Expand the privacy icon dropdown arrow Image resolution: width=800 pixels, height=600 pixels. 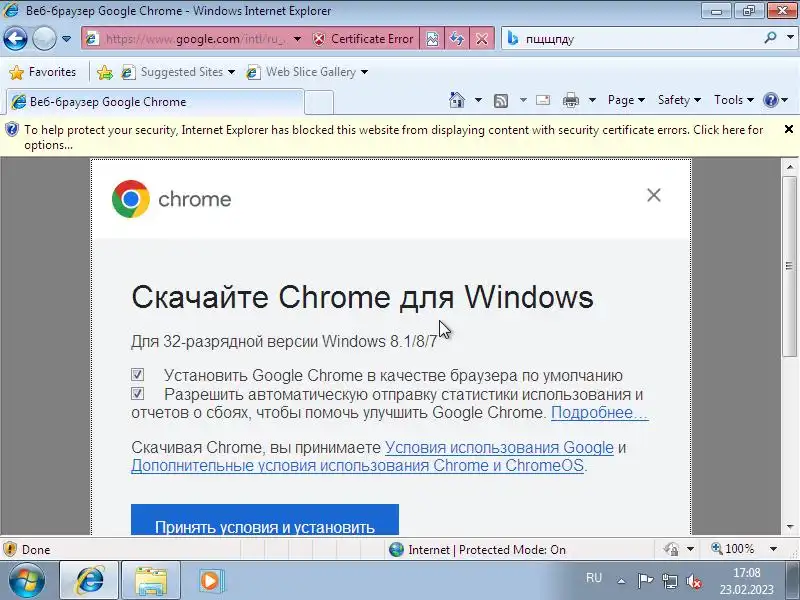(690, 549)
